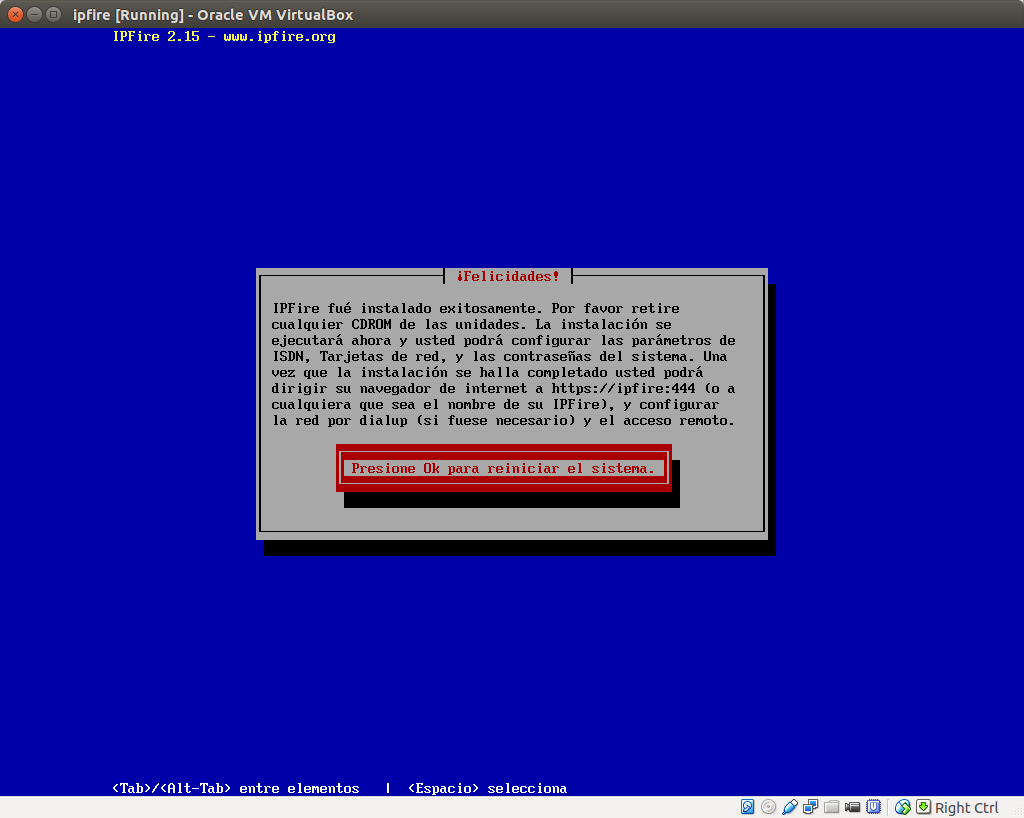Screen dimensions: 1024x818
Task: Click the USB devices status icon
Action: (789, 806)
